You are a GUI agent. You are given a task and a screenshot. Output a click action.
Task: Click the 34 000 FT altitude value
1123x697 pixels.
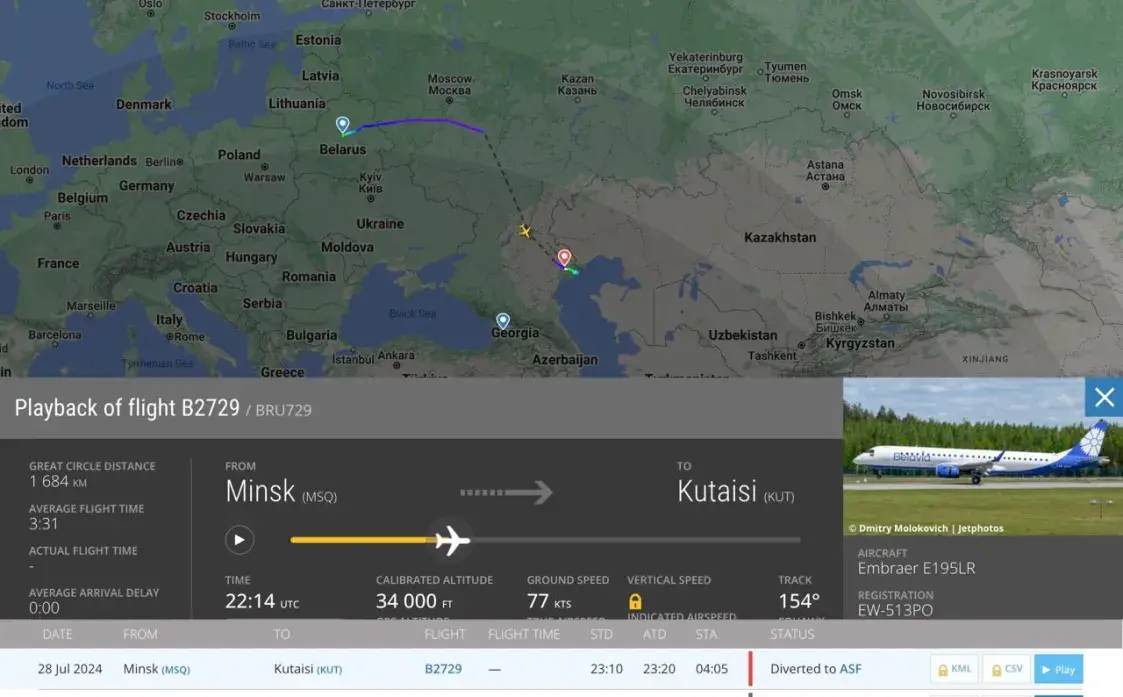[414, 601]
